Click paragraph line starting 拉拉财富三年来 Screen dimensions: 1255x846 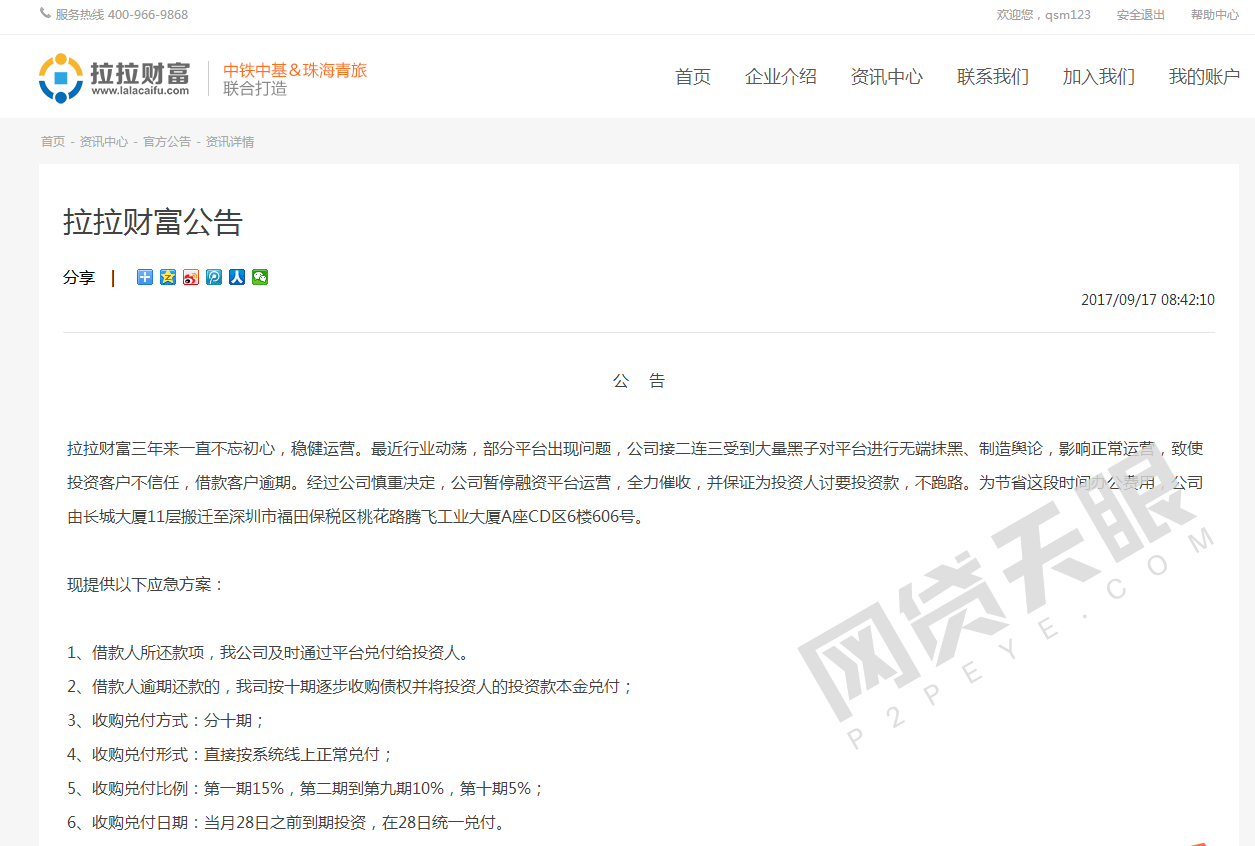635,449
